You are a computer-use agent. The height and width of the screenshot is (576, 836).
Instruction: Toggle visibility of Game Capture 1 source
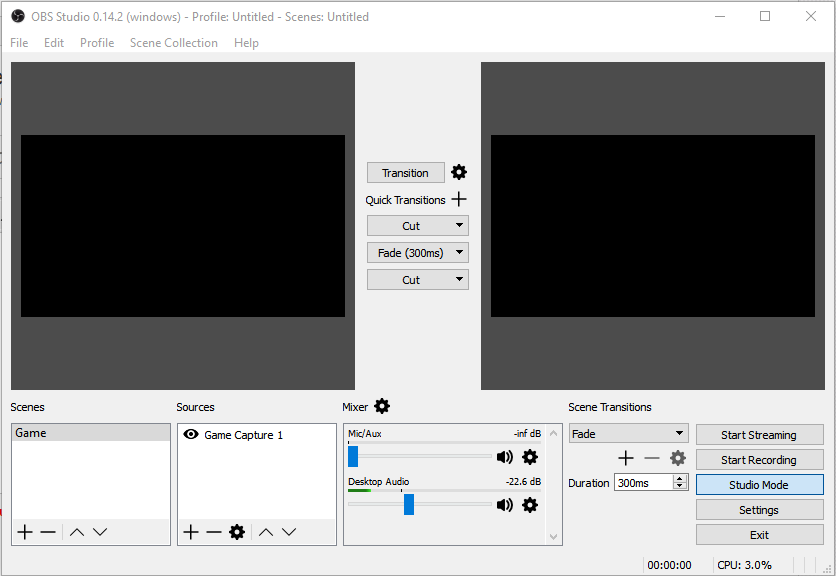click(x=191, y=434)
